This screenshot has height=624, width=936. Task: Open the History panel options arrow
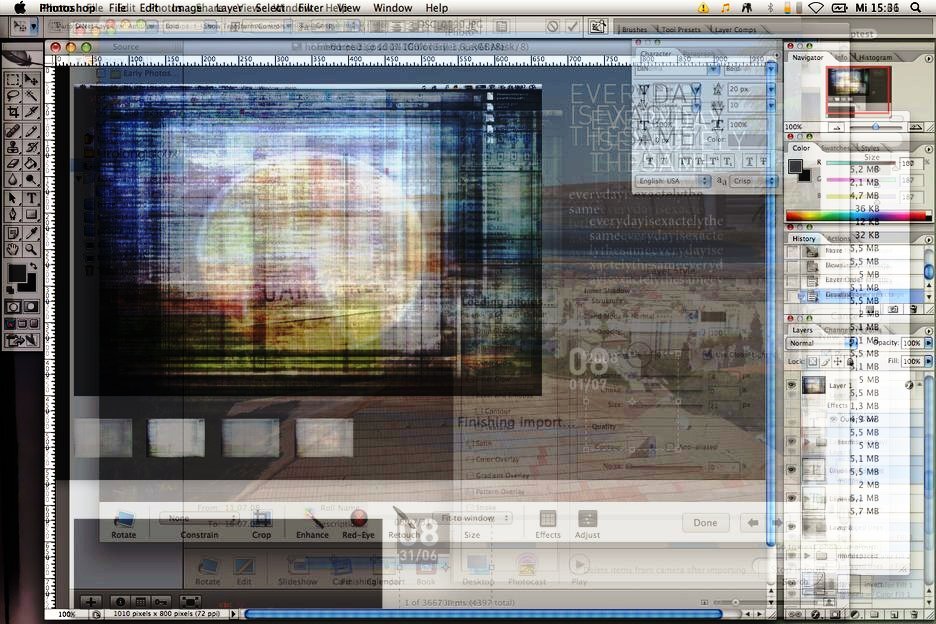click(928, 239)
